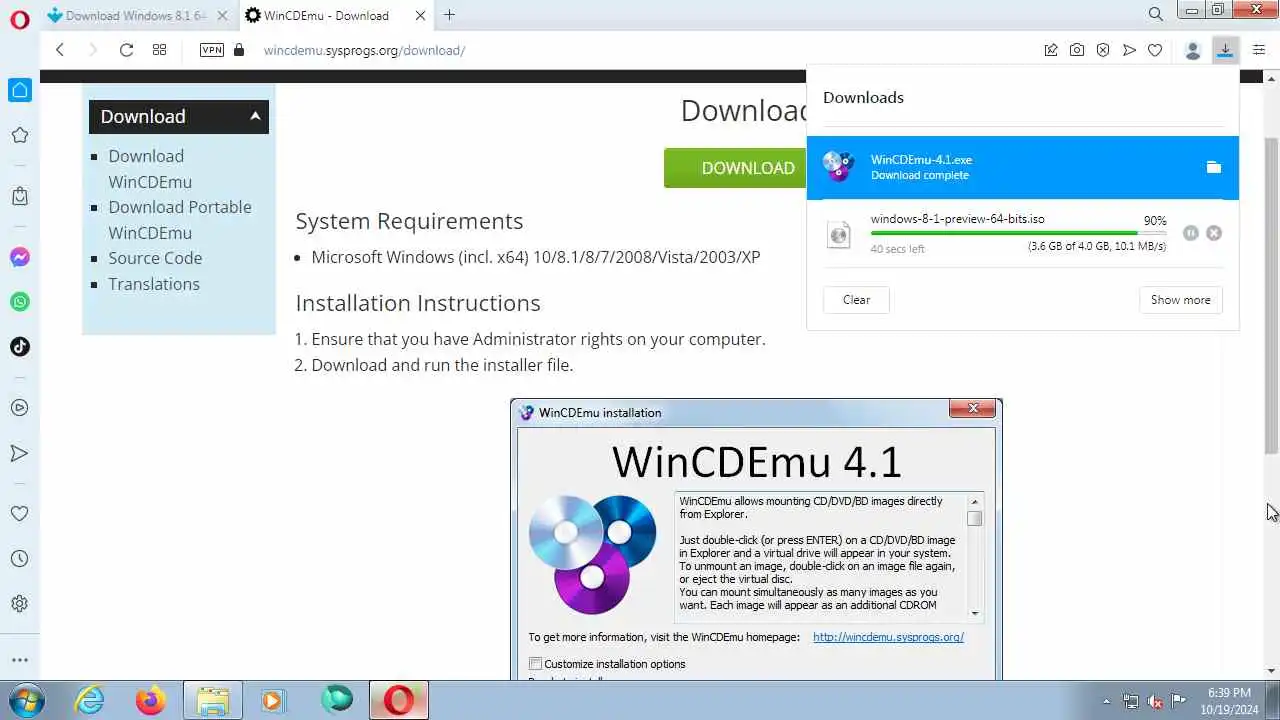Viewport: 1280px width, 720px height.
Task: Click the page vertical scrollbar thumb
Action: pos(1271,295)
